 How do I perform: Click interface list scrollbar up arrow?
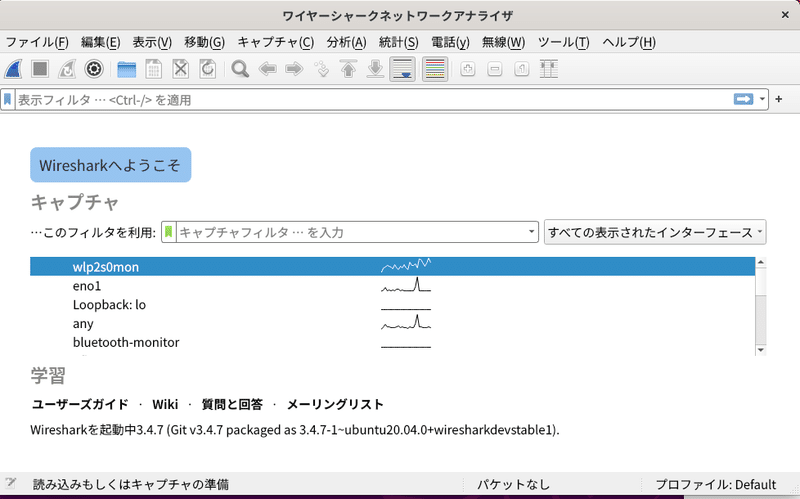click(761, 262)
